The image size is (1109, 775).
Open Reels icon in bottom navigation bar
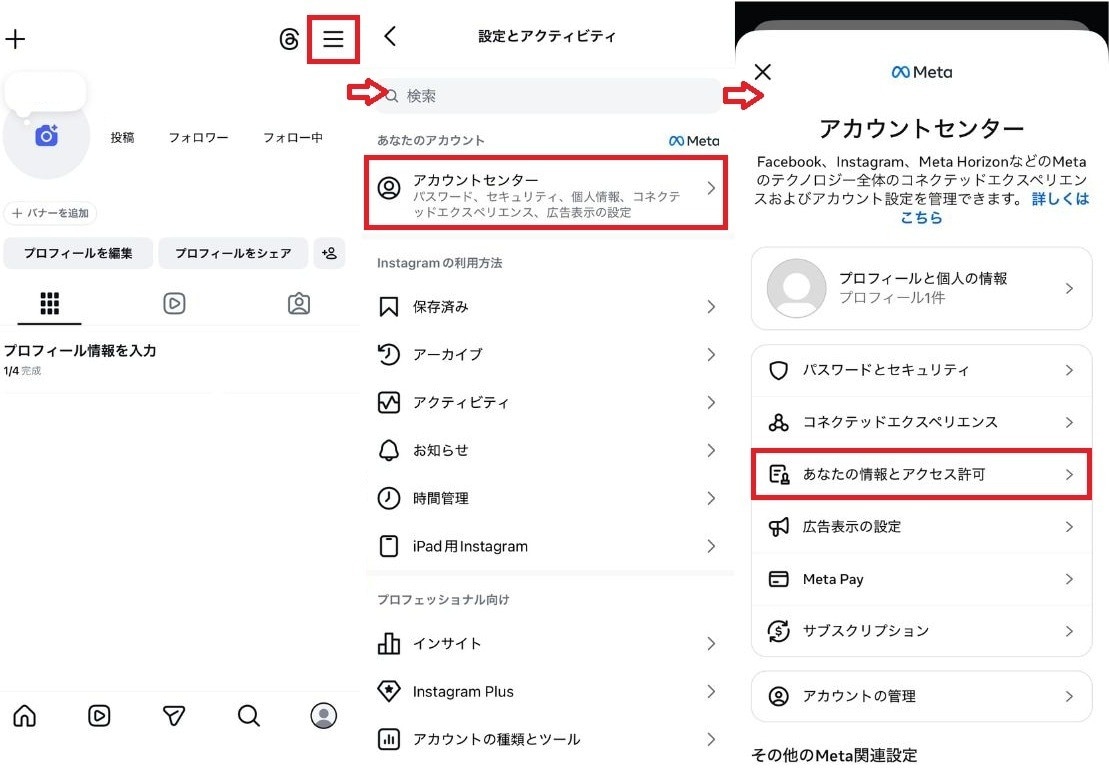point(99,716)
